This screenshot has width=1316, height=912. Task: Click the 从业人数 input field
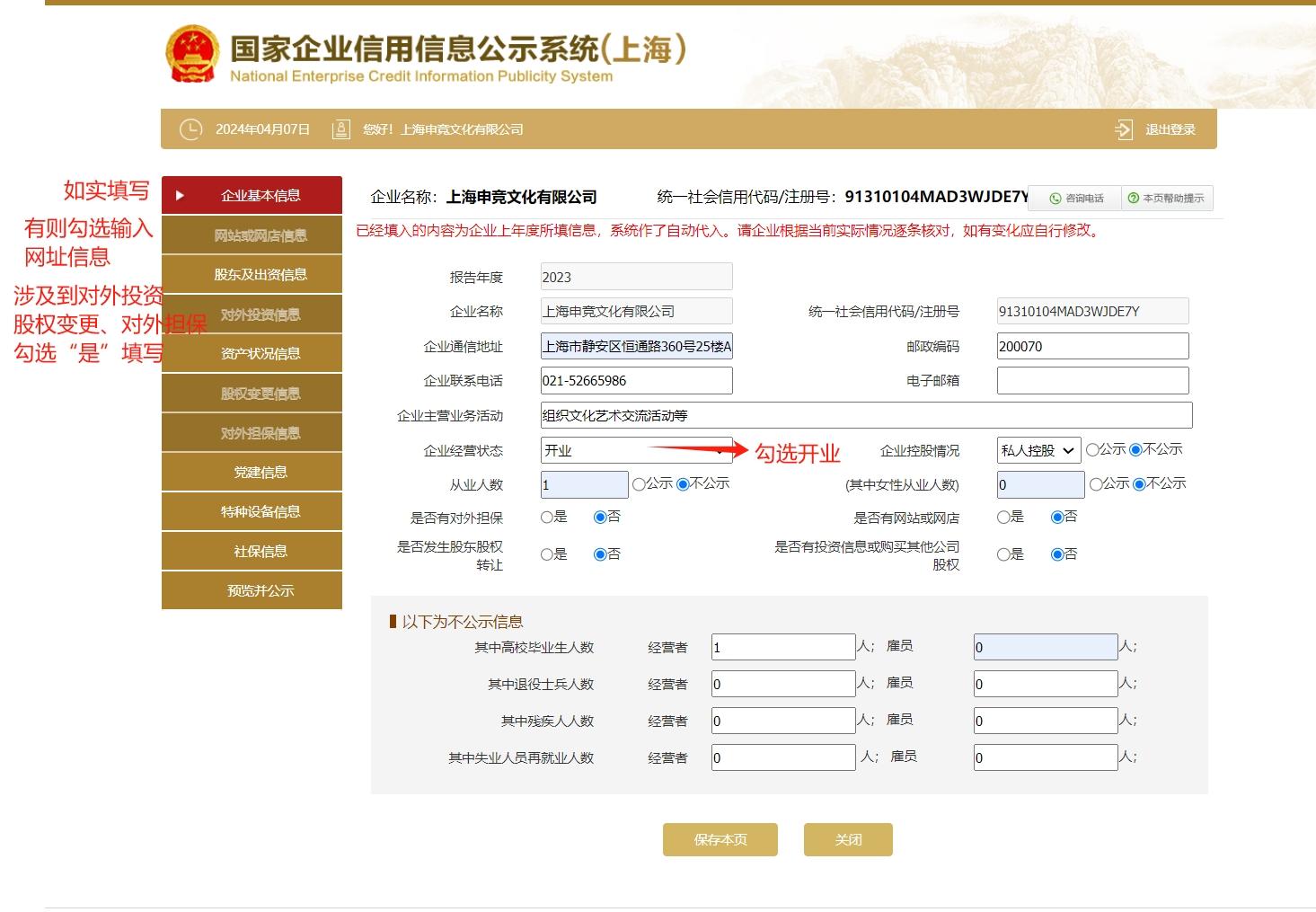tap(584, 484)
